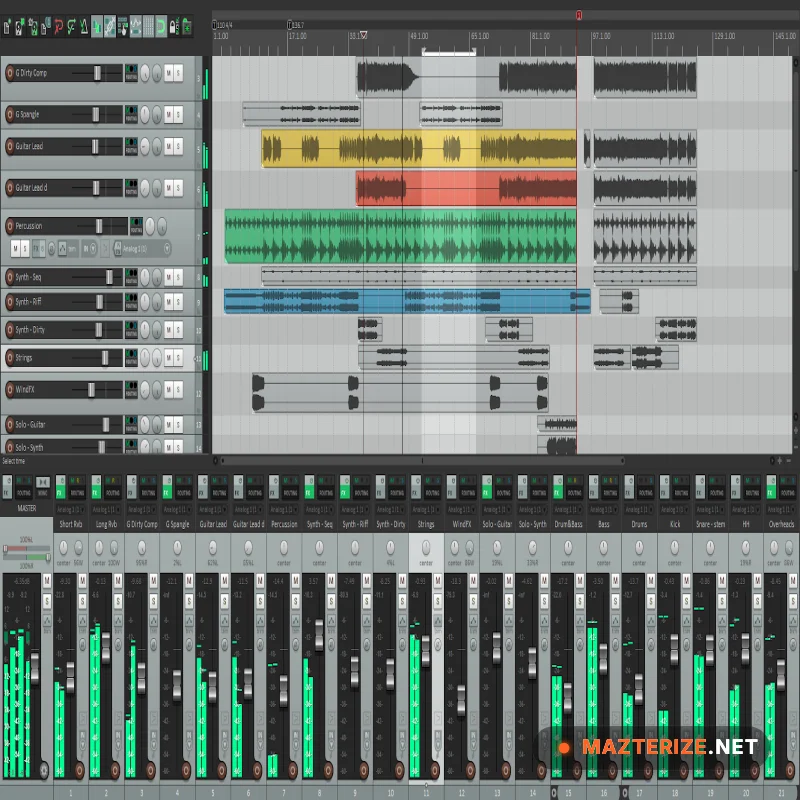Open the Analog 1 input dropdown on Percussion
Viewport: 800px width, 800px height.
140,247
